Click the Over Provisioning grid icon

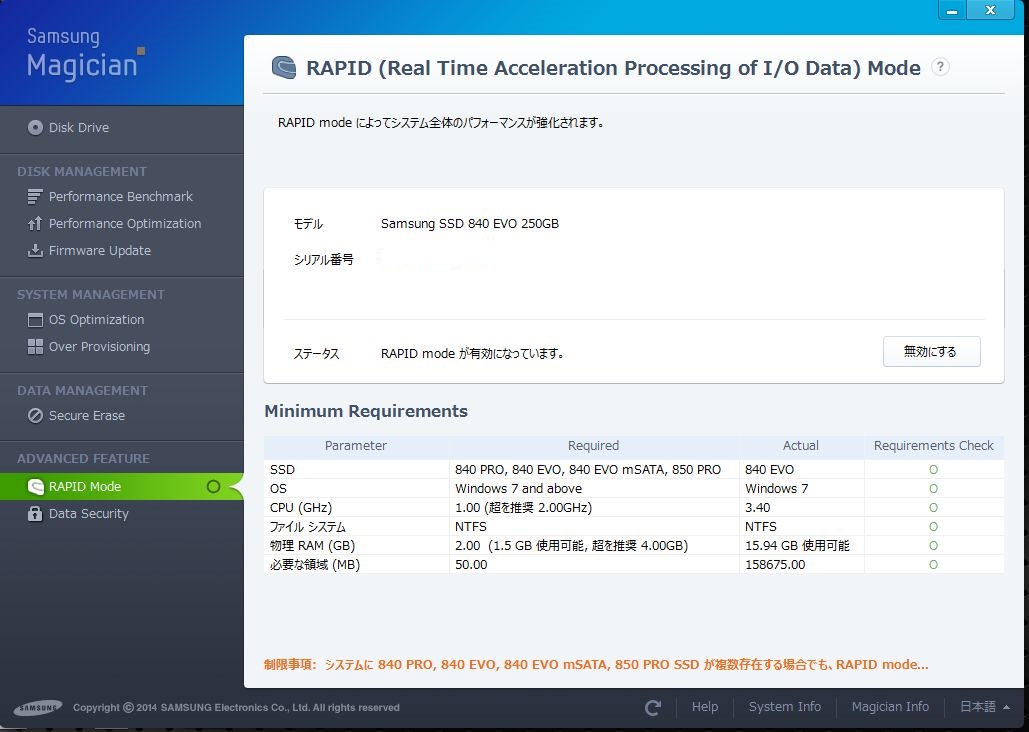pos(35,347)
